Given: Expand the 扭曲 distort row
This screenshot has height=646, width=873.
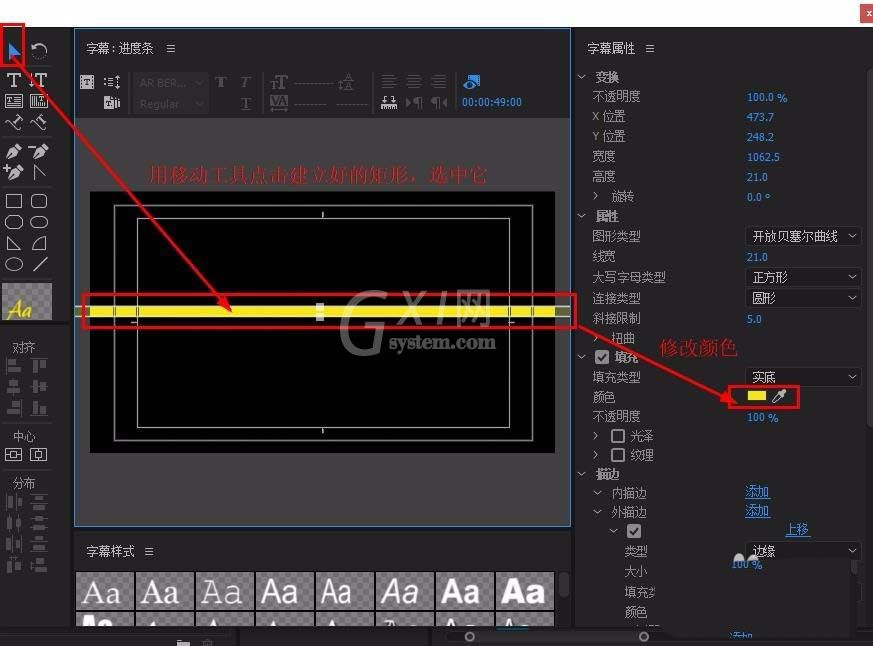Looking at the screenshot, I should click(597, 337).
